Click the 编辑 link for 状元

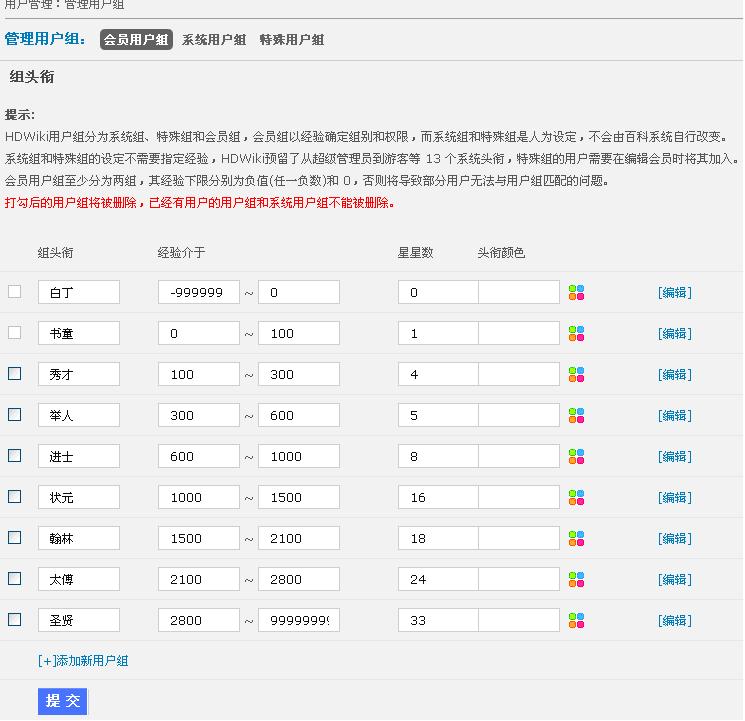tap(675, 497)
